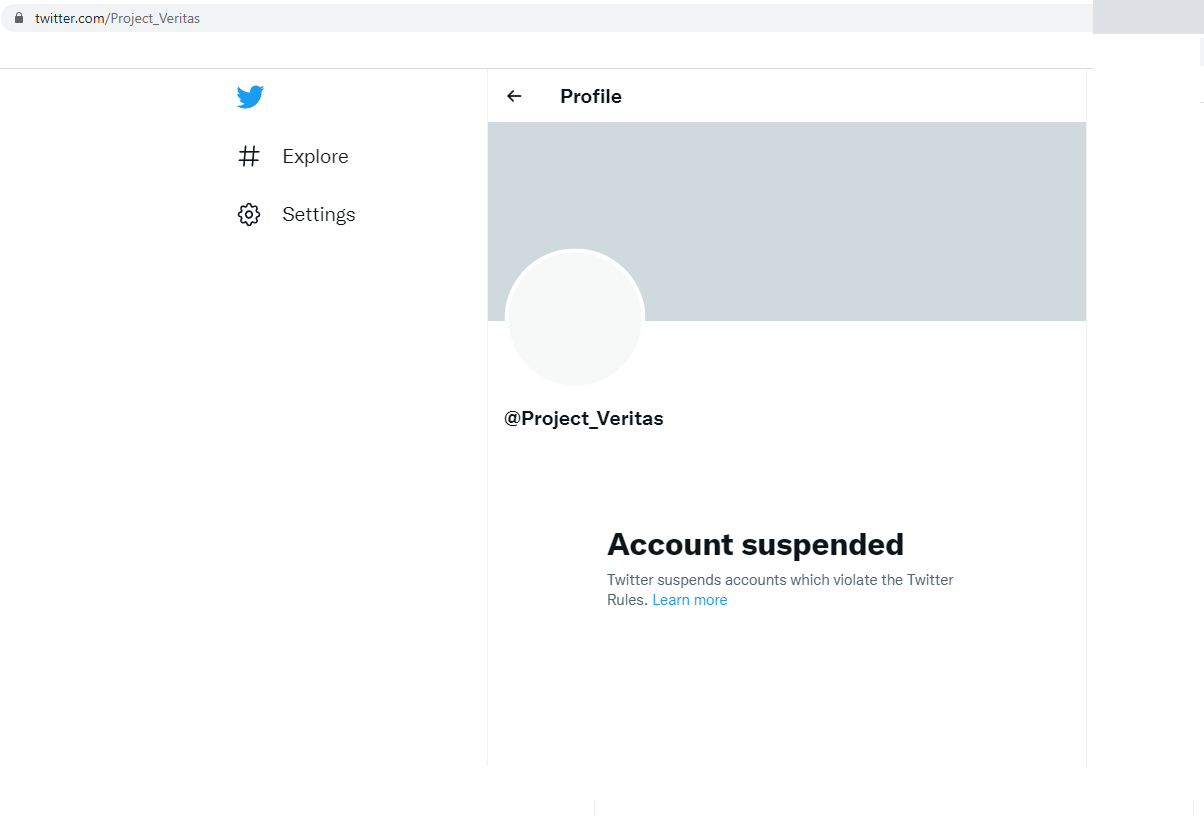Follow the Learn more link

pos(689,600)
